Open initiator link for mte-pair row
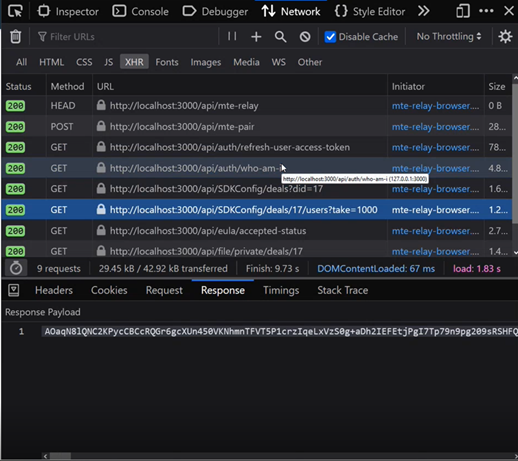 click(435, 127)
